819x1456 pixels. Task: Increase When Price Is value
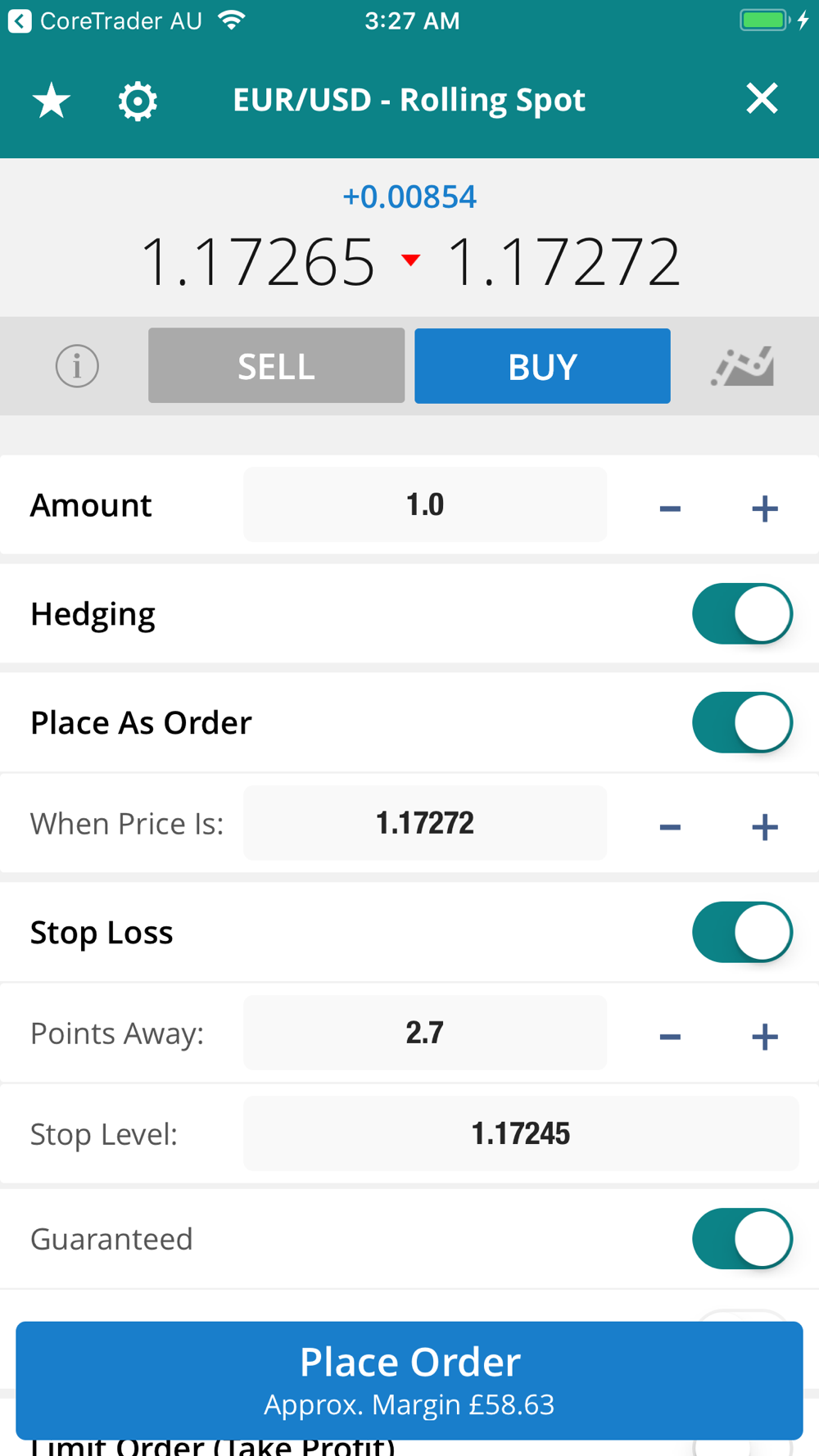[764, 826]
